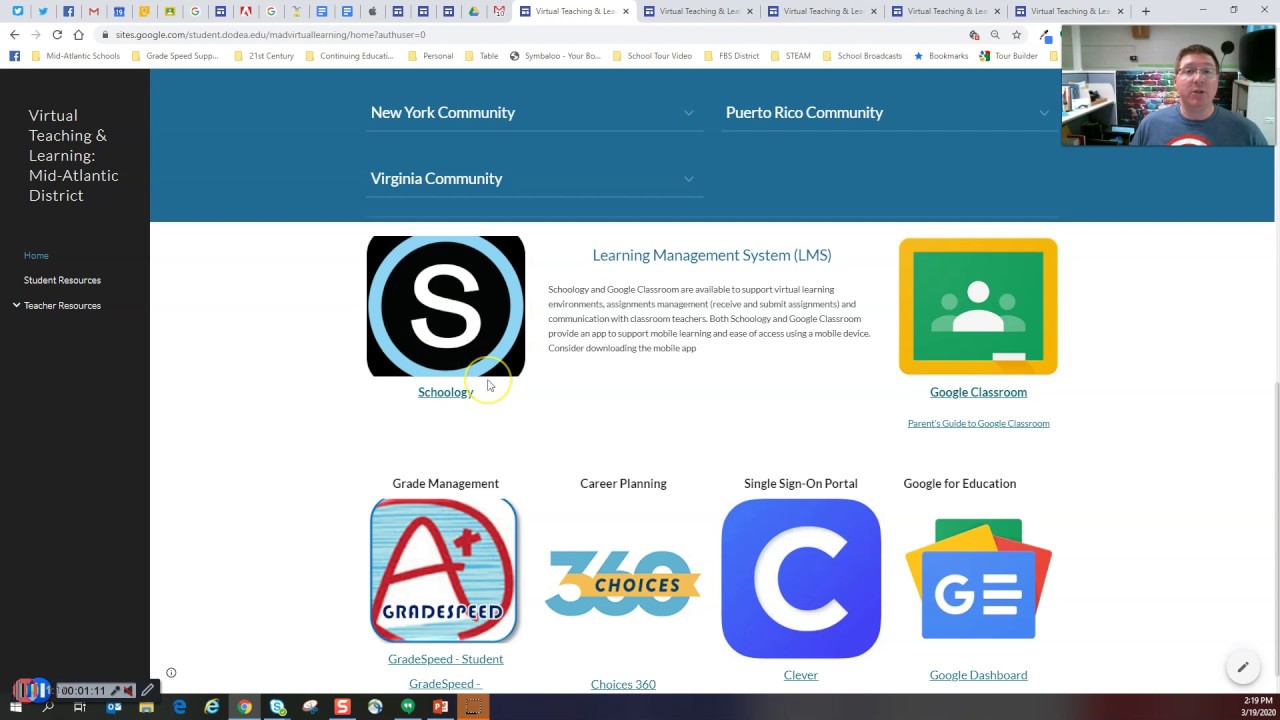Open the Clever link
Viewport: 1280px width, 720px height.
pyautogui.click(x=801, y=675)
